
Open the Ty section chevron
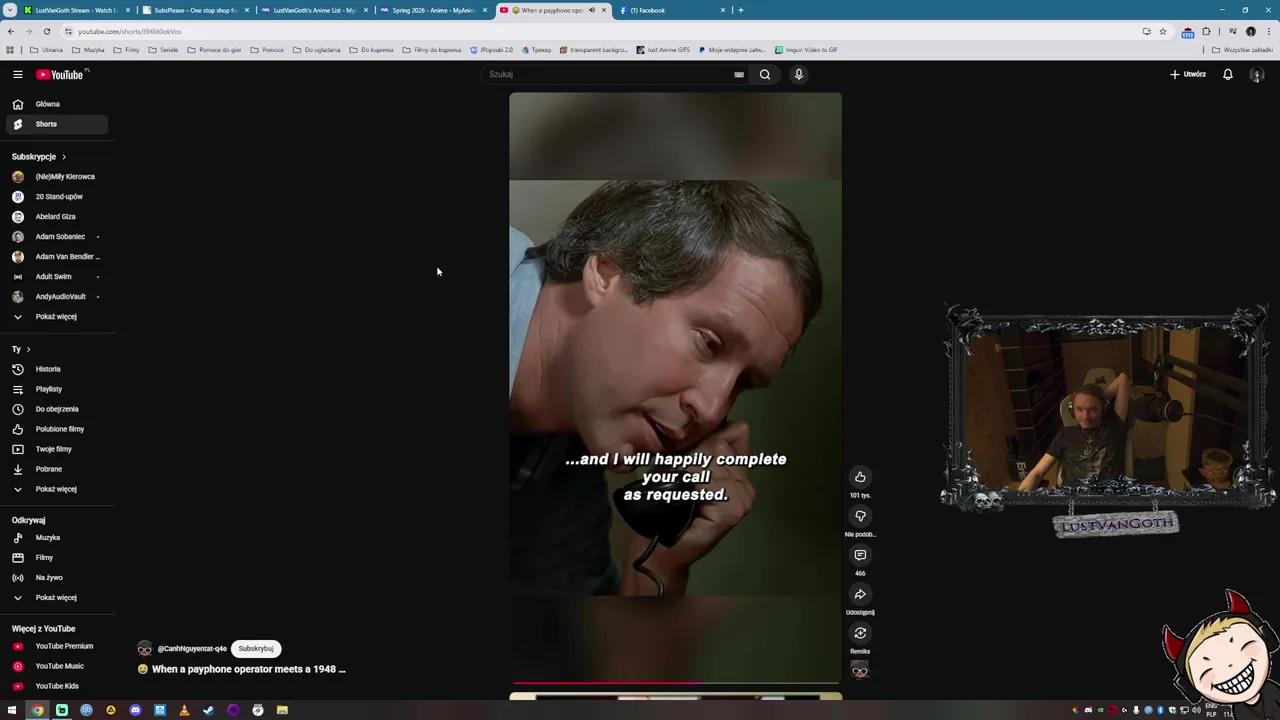point(28,349)
